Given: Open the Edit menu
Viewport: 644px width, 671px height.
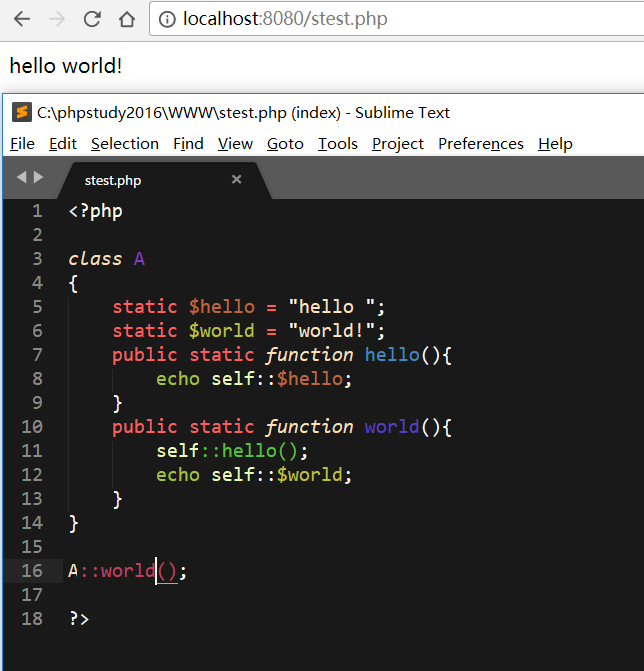Looking at the screenshot, I should [x=63, y=144].
